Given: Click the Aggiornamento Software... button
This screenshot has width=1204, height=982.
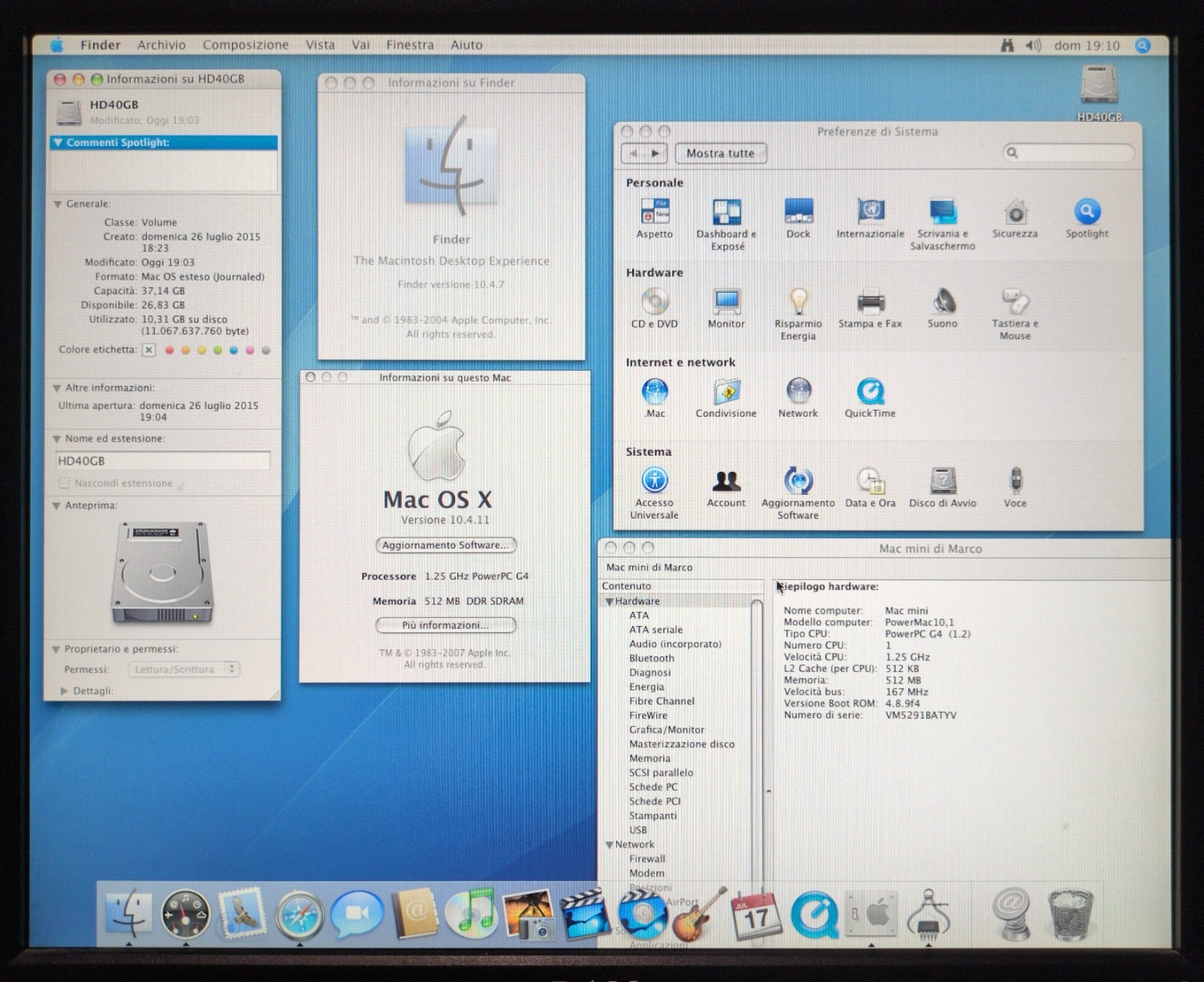Looking at the screenshot, I should 445,545.
